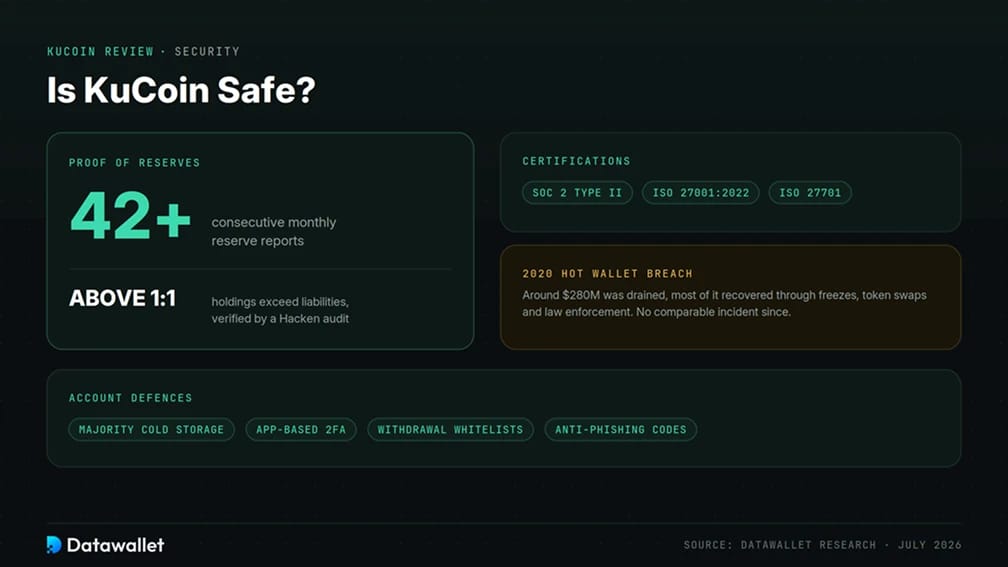Screen dimensions: 1008x567
Task: Click the 'JULY 2026' footer date
Action: (x=930, y=545)
